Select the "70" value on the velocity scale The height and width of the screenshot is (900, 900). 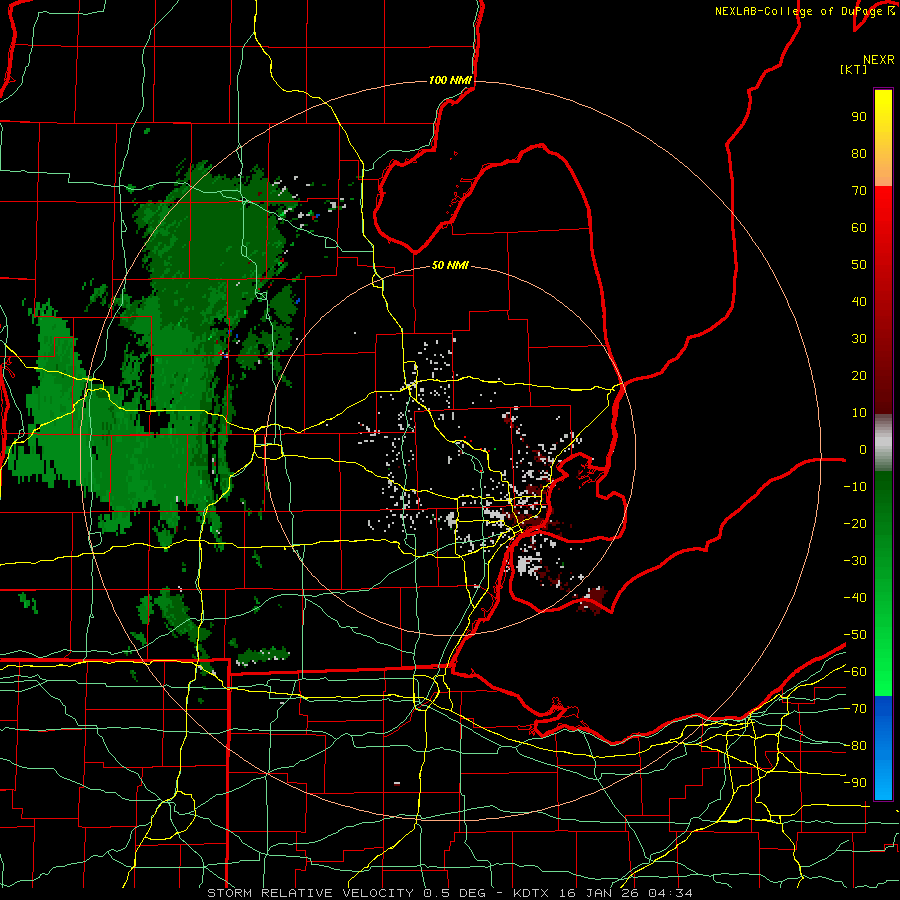point(859,191)
